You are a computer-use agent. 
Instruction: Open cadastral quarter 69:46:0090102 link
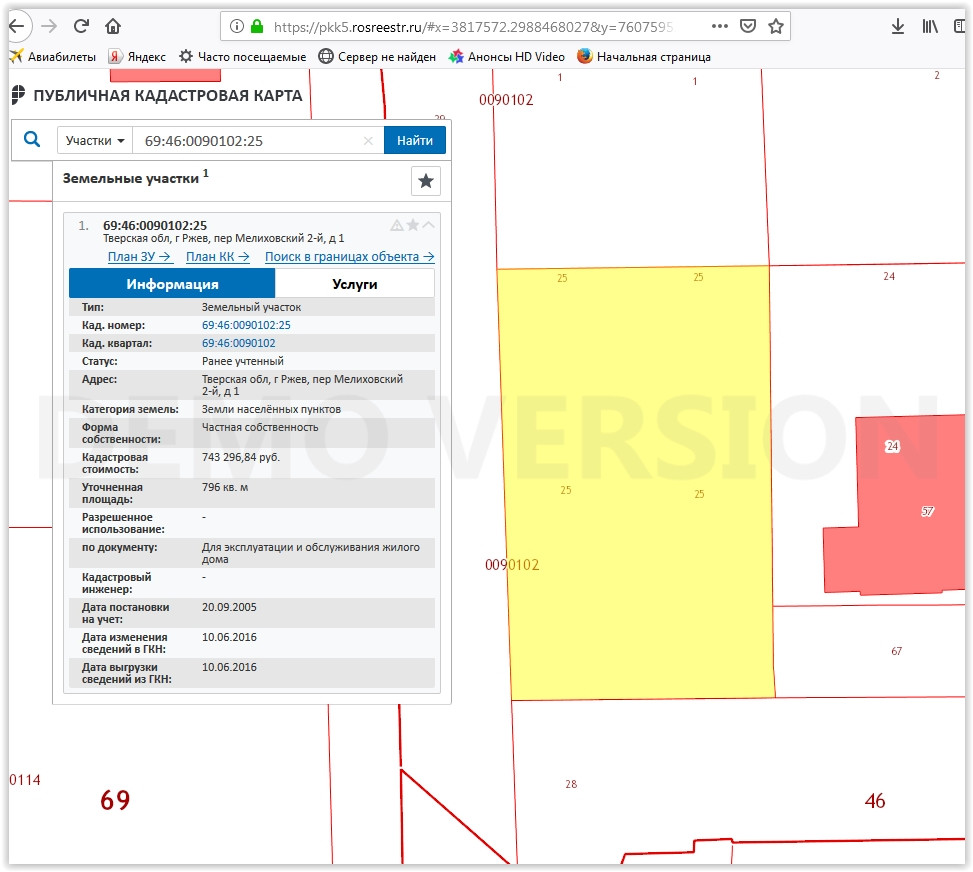point(238,343)
